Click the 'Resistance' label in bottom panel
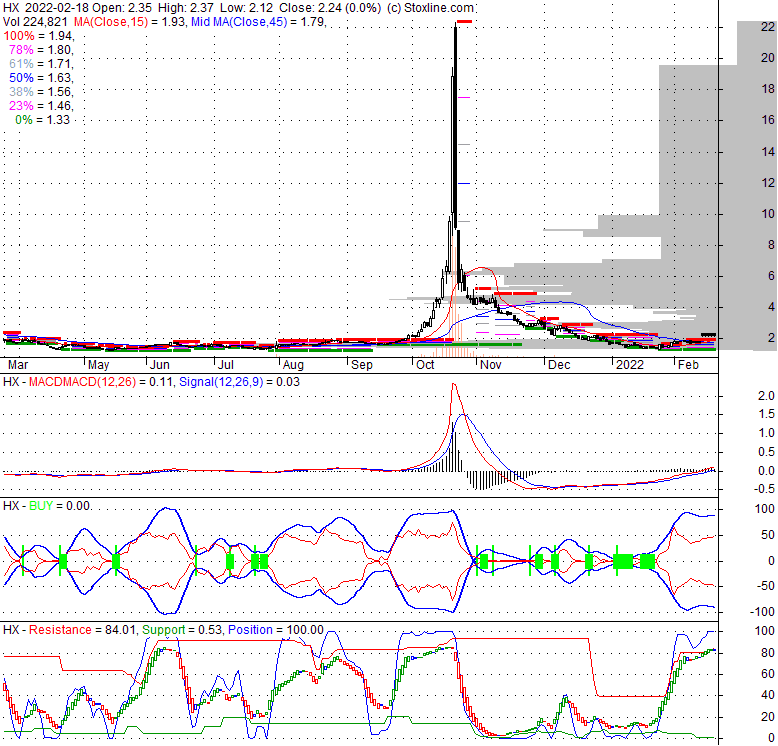Viewport: 778px width, 746px height. click(60, 630)
